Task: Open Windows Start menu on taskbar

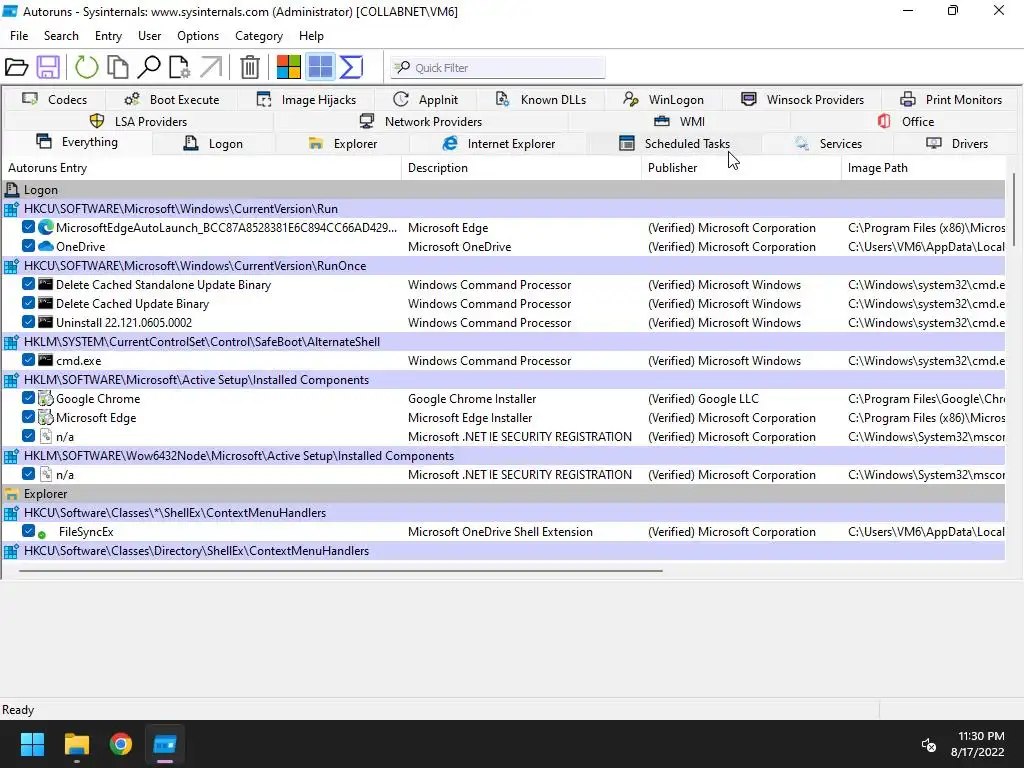Action: (32, 744)
